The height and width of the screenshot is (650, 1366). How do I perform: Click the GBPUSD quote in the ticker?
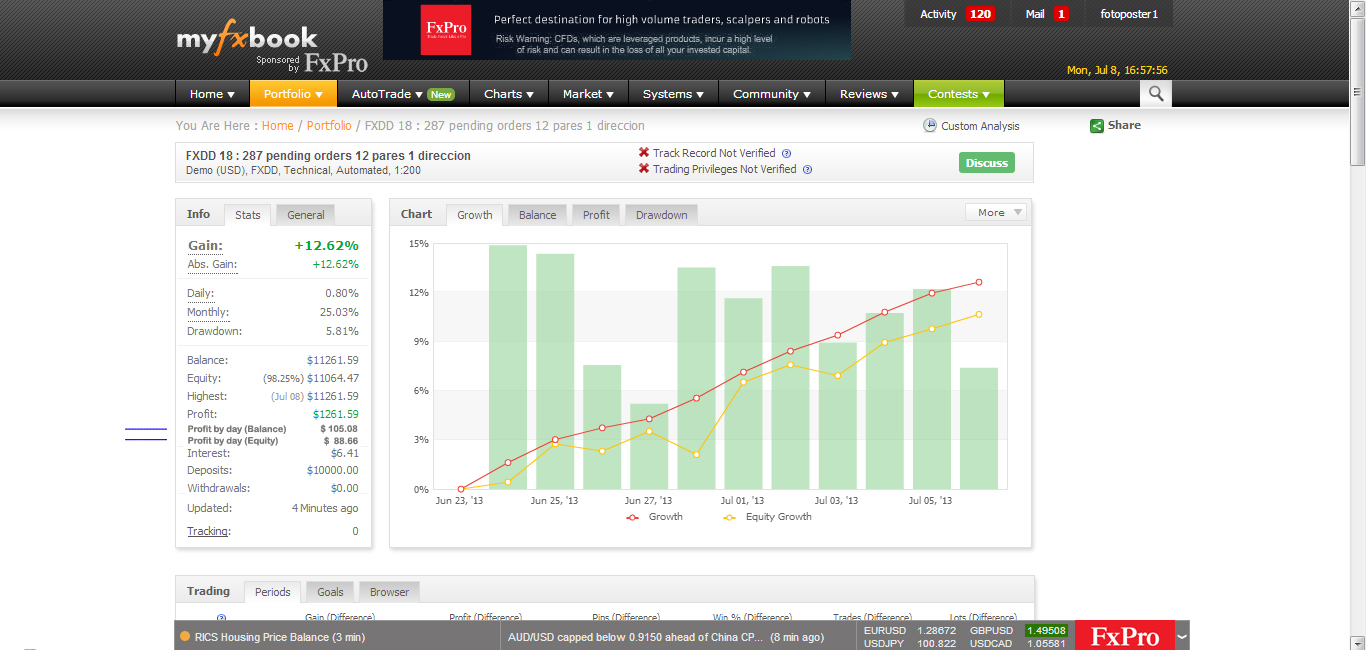1019,631
